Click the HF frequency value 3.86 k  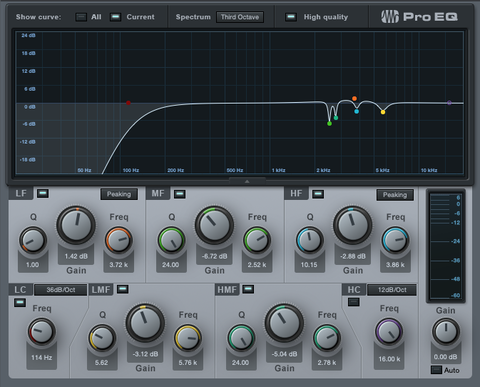395,265
